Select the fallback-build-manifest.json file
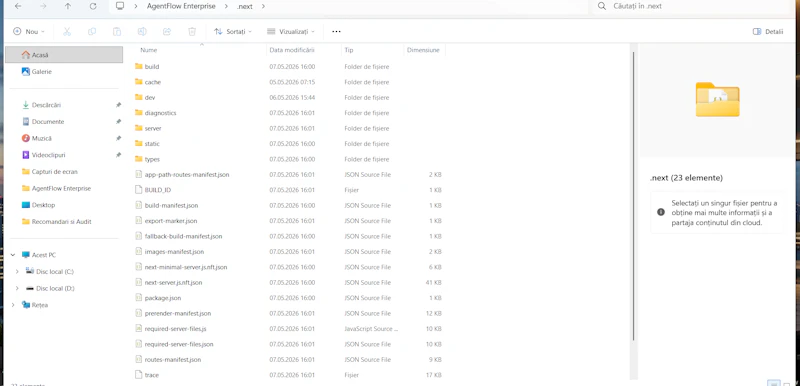 tap(183, 236)
